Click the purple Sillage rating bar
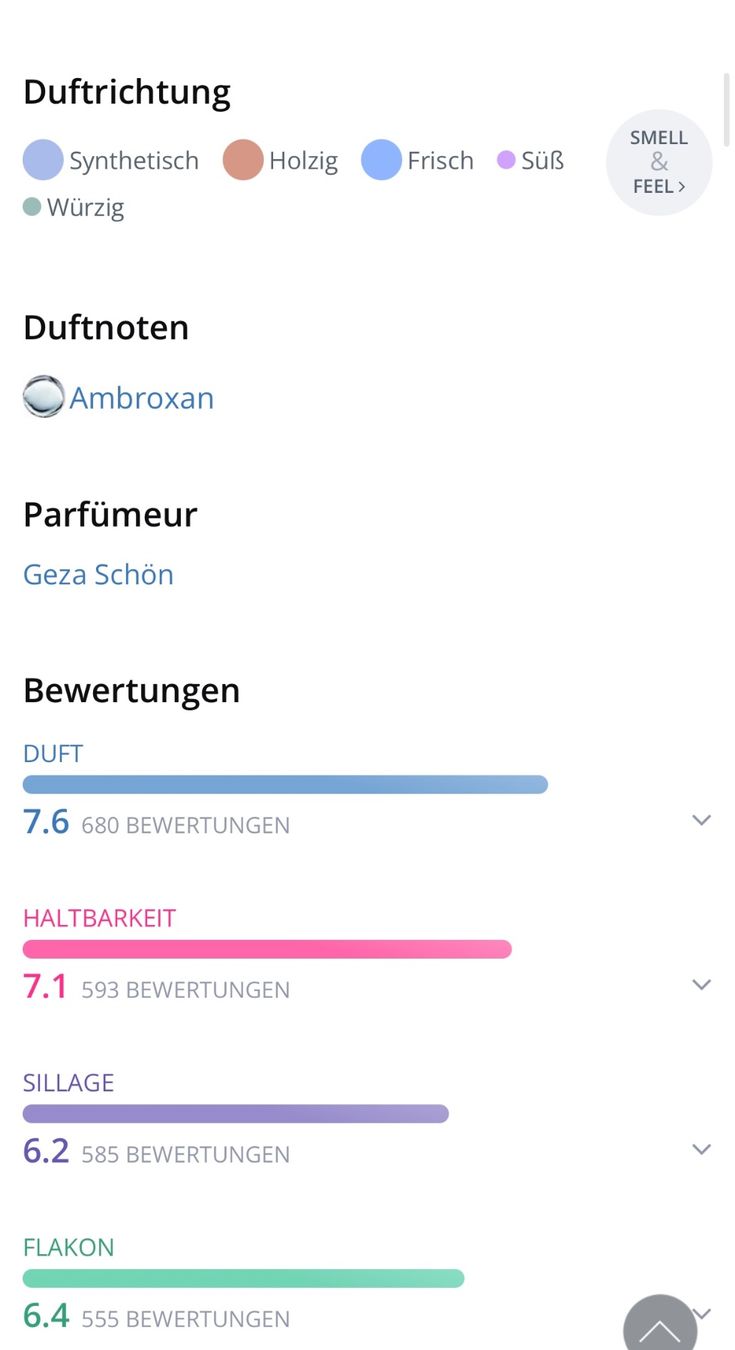Viewport: 735px width, 1350px height. click(235, 1114)
